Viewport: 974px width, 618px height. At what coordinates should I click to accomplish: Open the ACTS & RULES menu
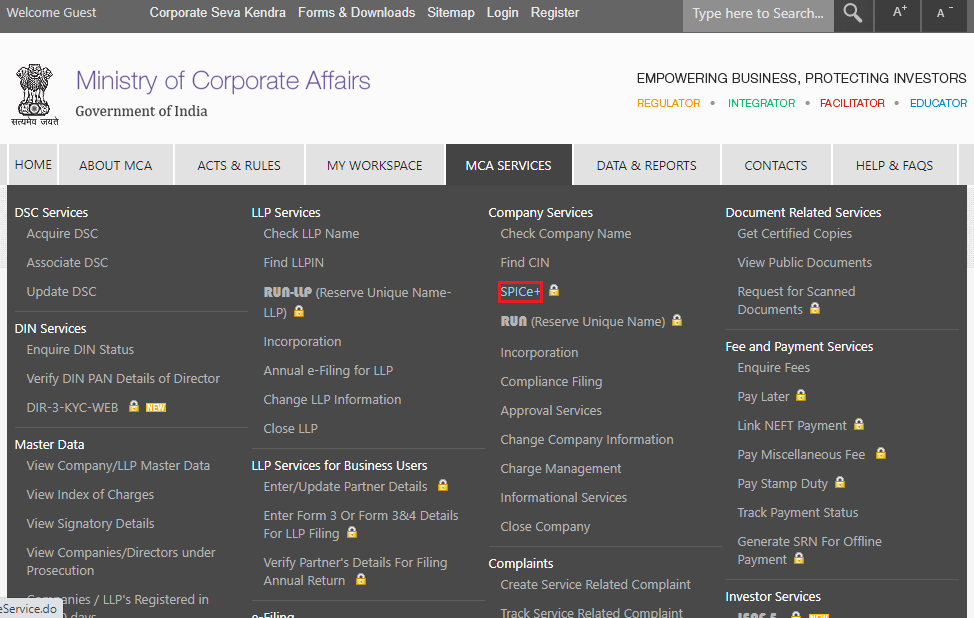tap(239, 165)
